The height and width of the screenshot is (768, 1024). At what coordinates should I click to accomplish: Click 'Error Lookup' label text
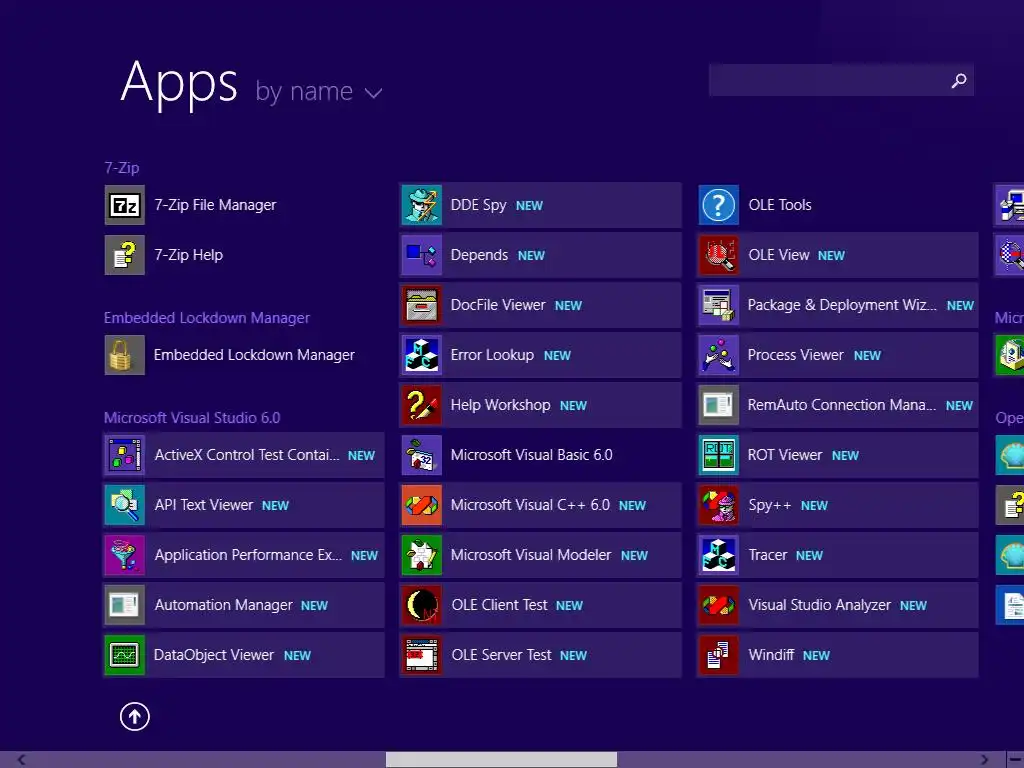pos(492,355)
